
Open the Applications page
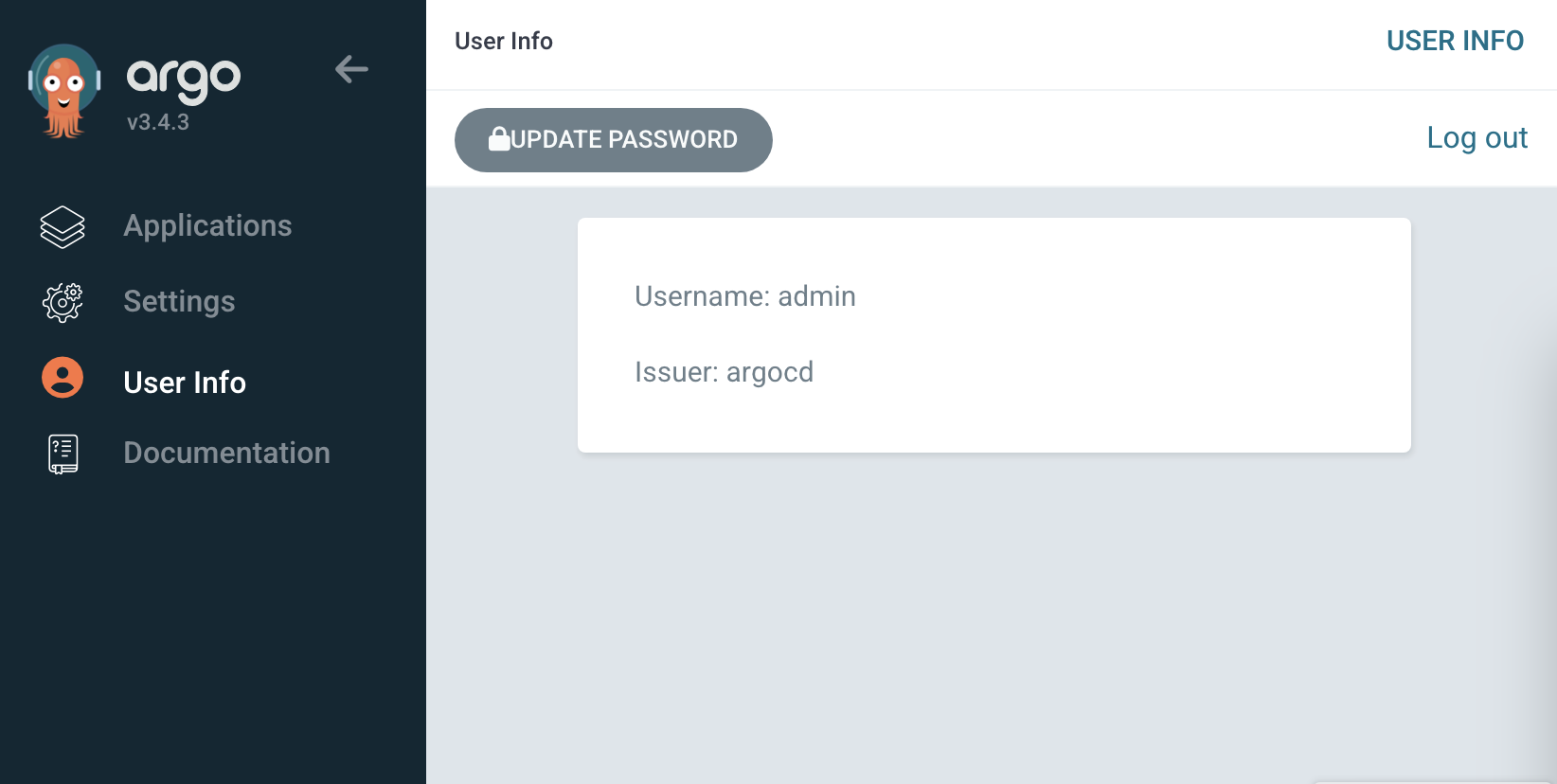pos(207,225)
